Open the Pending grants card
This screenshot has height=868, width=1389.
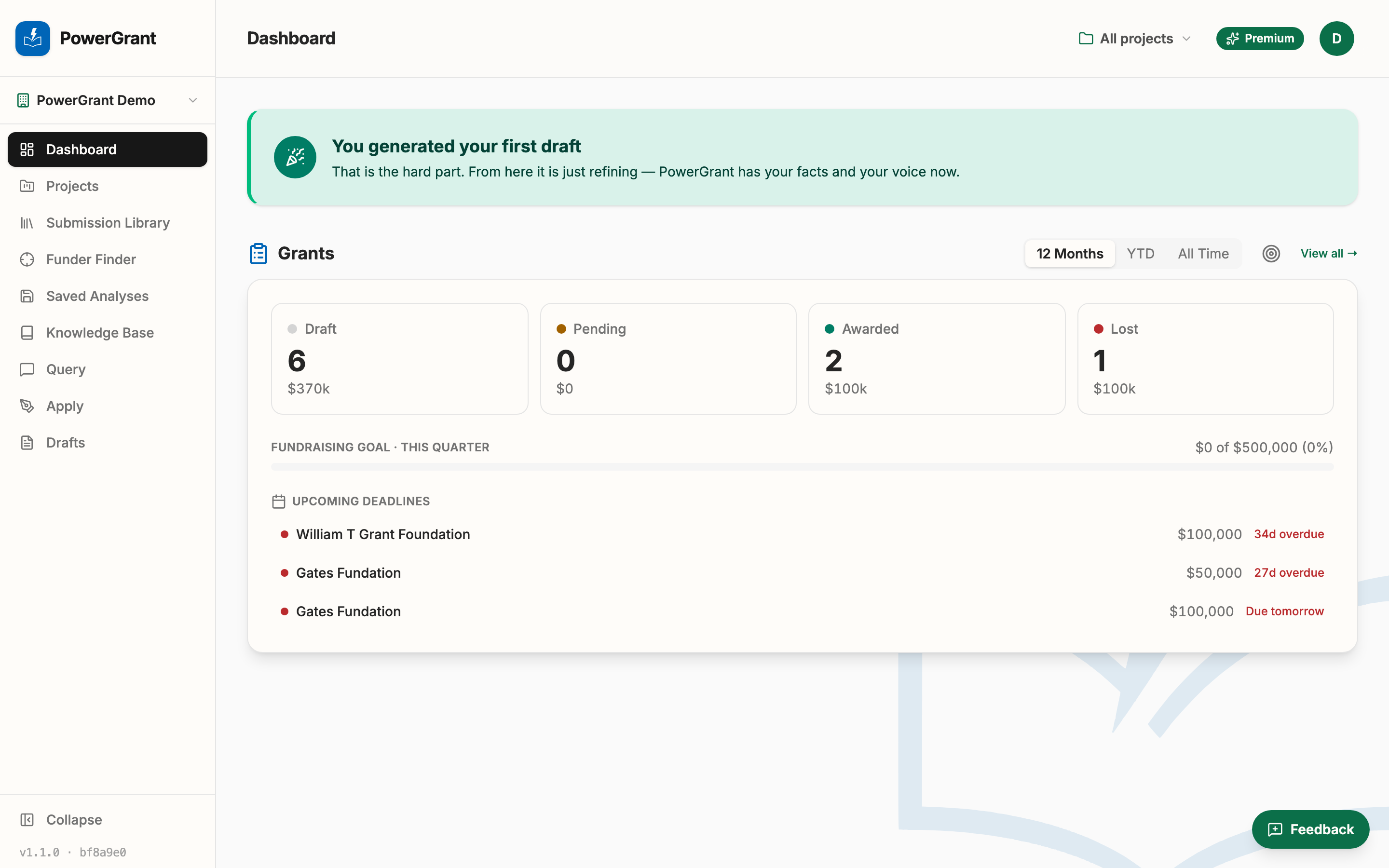(x=668, y=359)
